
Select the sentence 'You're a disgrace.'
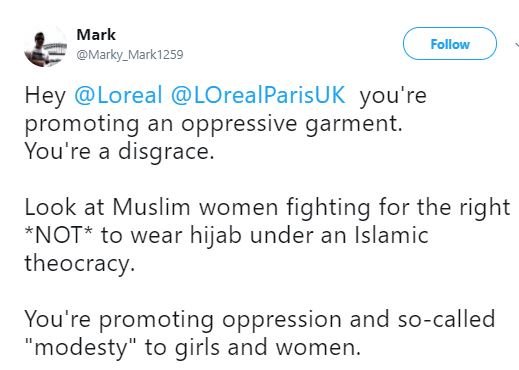(119, 152)
